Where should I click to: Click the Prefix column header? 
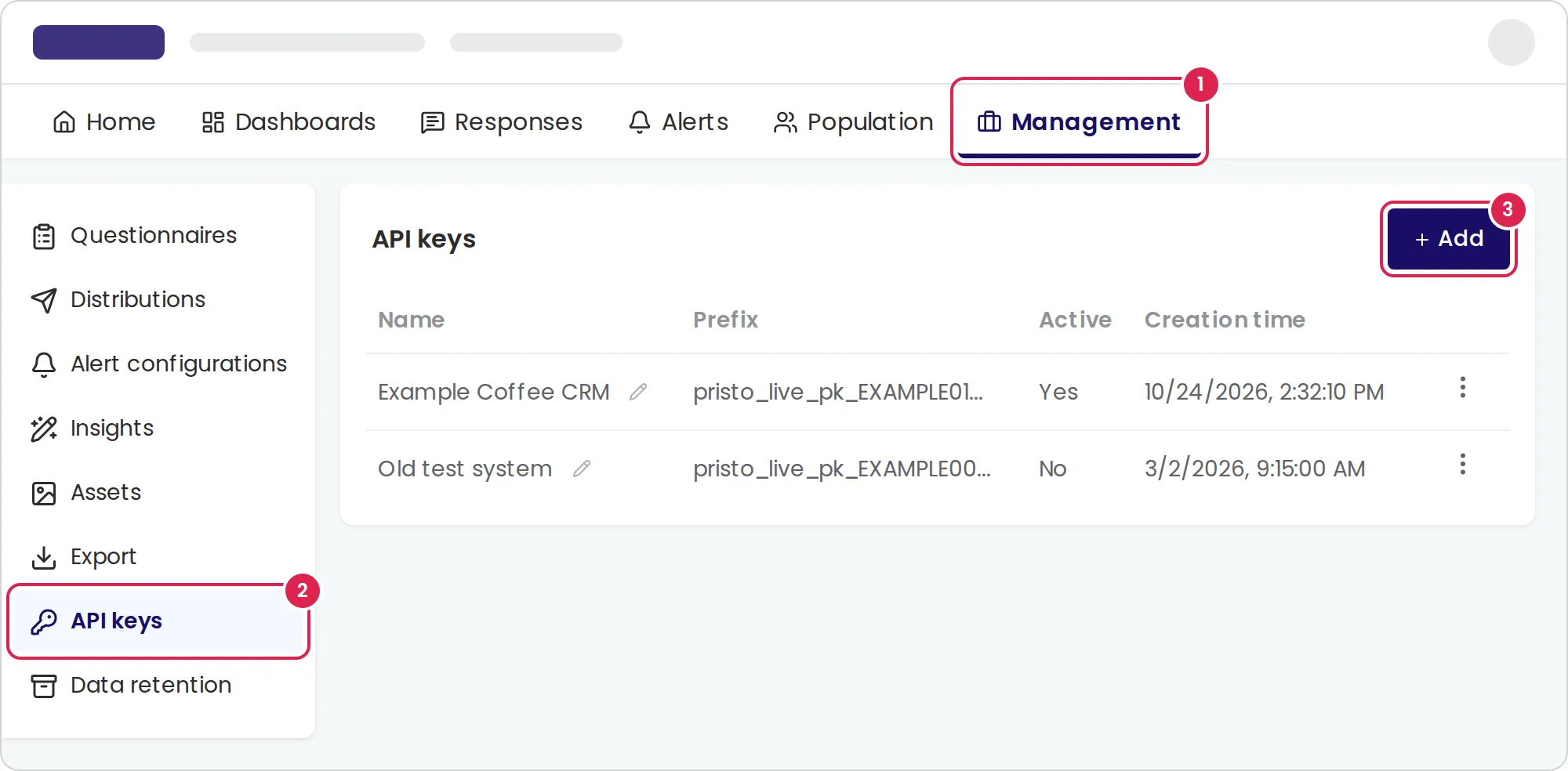725,320
